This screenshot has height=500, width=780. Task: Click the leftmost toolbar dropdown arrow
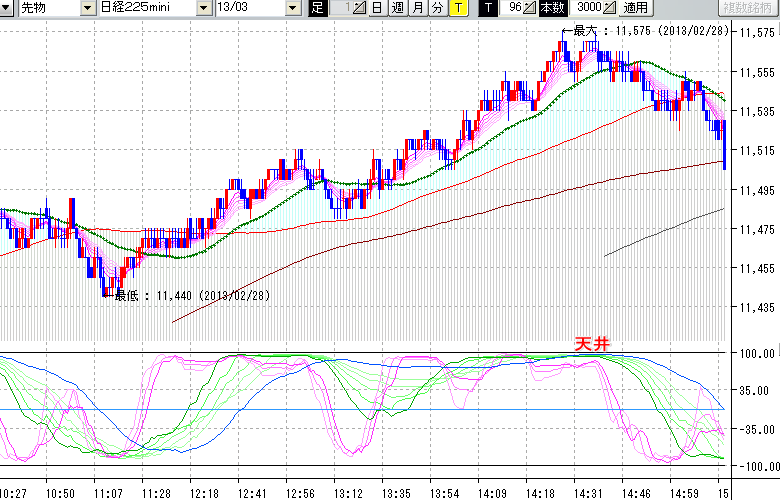(7, 9)
